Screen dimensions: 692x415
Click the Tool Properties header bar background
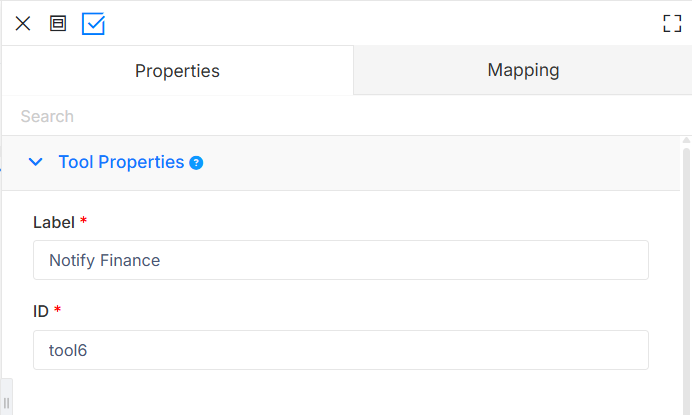point(441,163)
